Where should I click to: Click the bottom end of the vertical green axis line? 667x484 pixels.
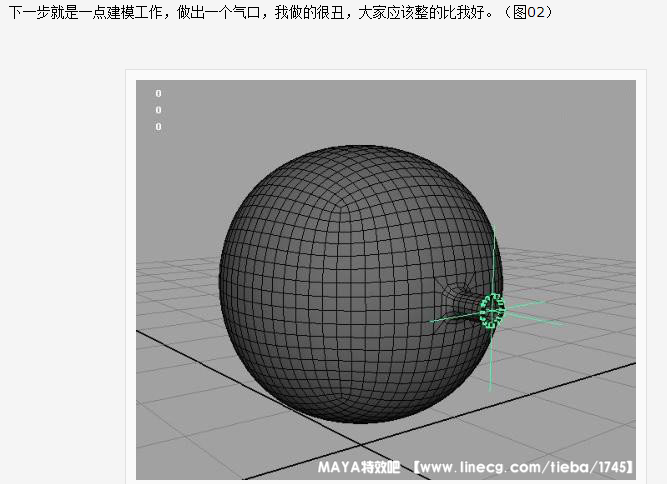pyautogui.click(x=491, y=390)
